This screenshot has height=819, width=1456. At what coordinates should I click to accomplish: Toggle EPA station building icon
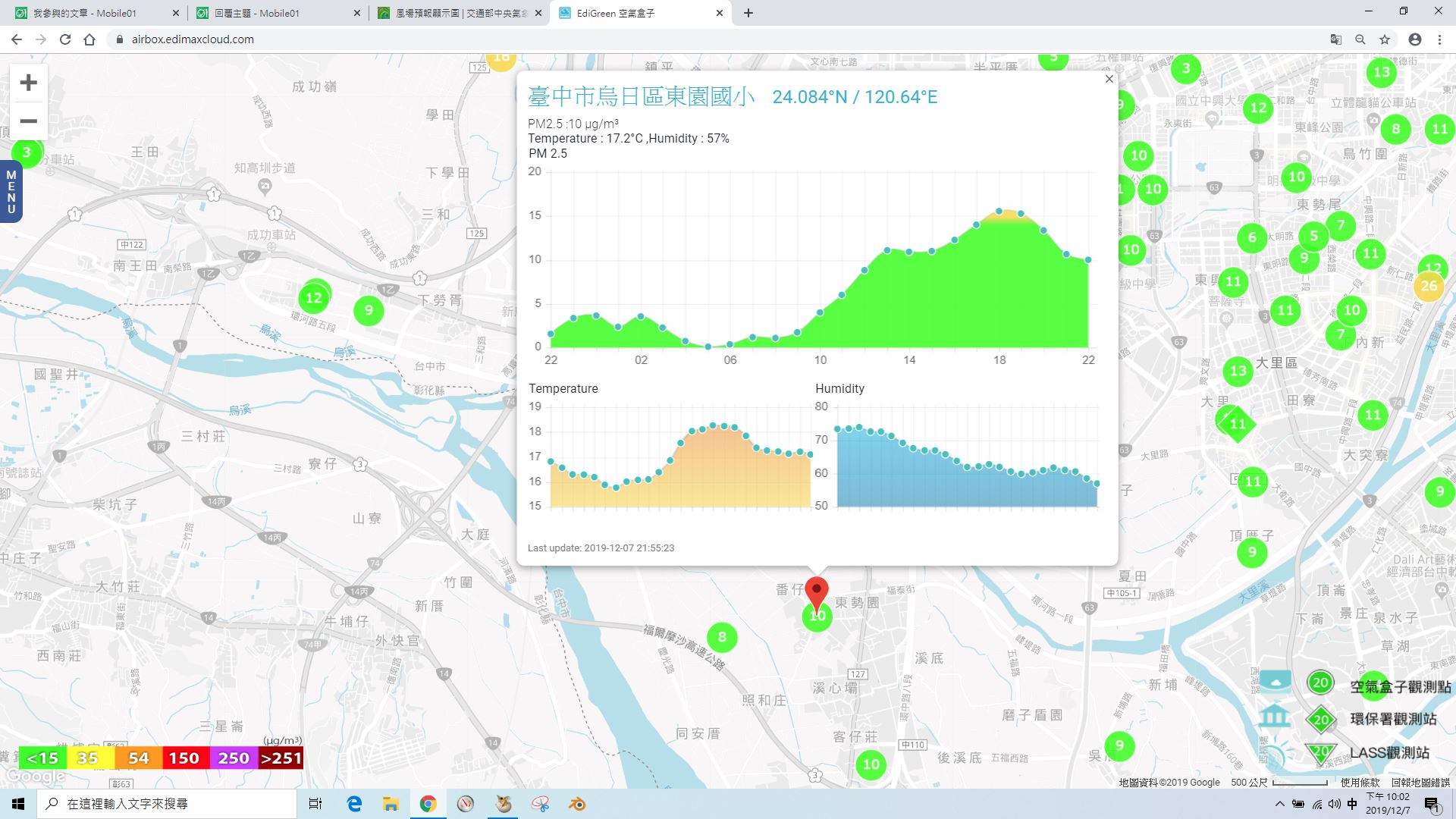1275,716
